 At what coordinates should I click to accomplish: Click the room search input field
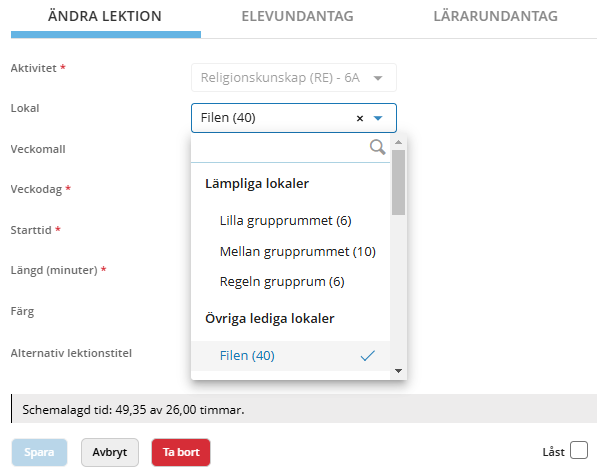[x=280, y=148]
